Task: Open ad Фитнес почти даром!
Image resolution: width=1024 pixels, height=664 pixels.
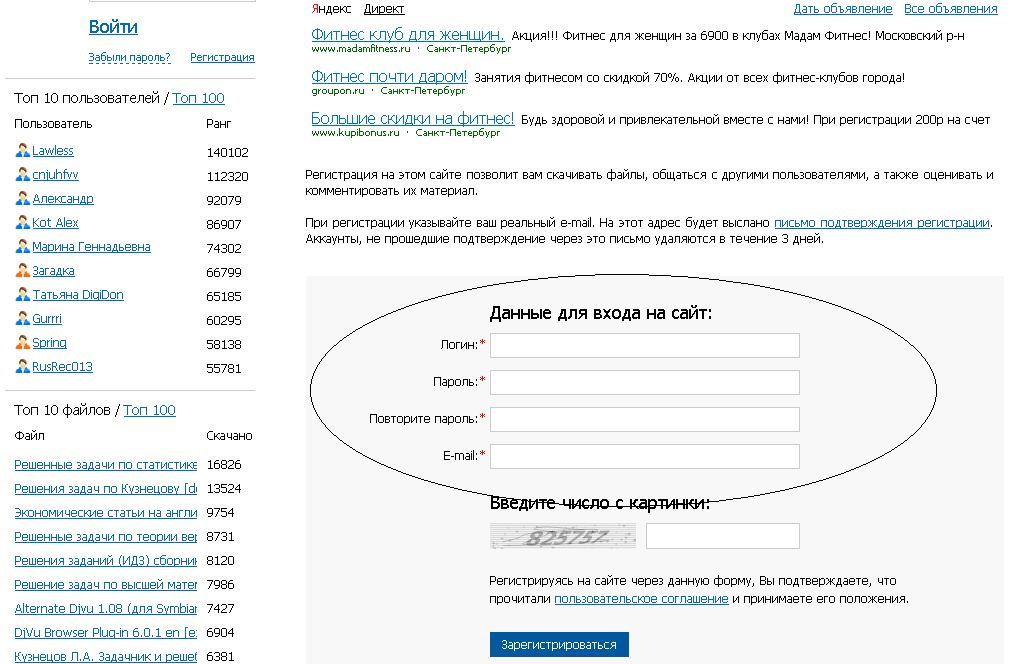Action: click(389, 76)
